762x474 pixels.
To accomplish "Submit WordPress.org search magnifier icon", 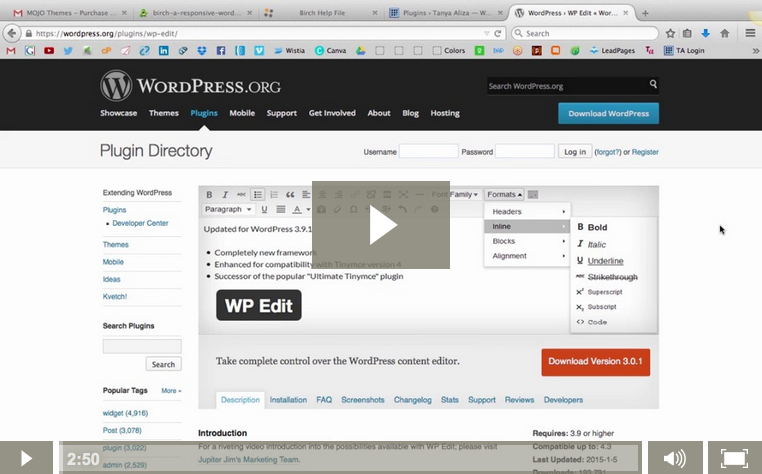I will click(653, 85).
